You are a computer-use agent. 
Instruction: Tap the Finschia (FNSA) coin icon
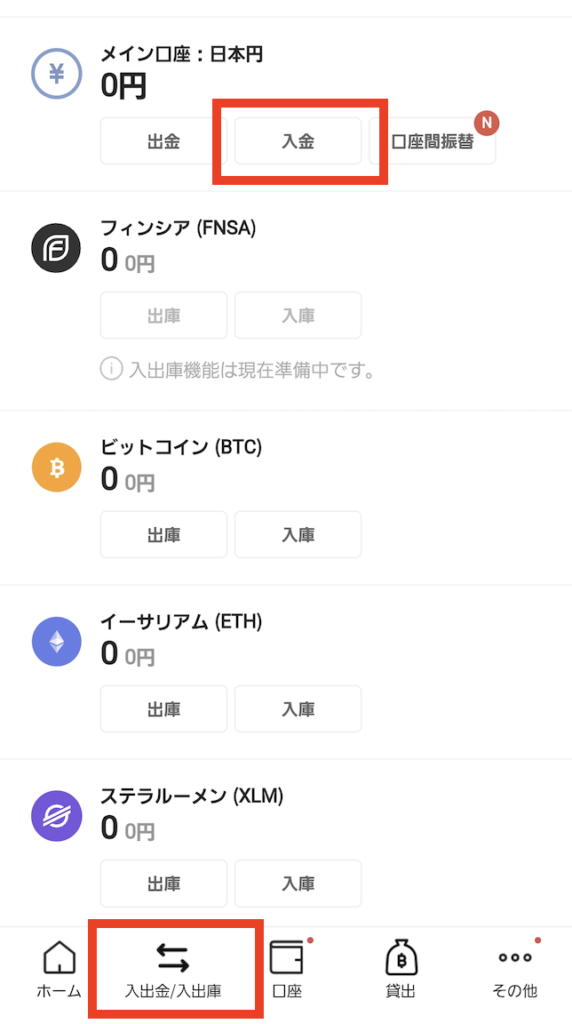[x=57, y=249]
